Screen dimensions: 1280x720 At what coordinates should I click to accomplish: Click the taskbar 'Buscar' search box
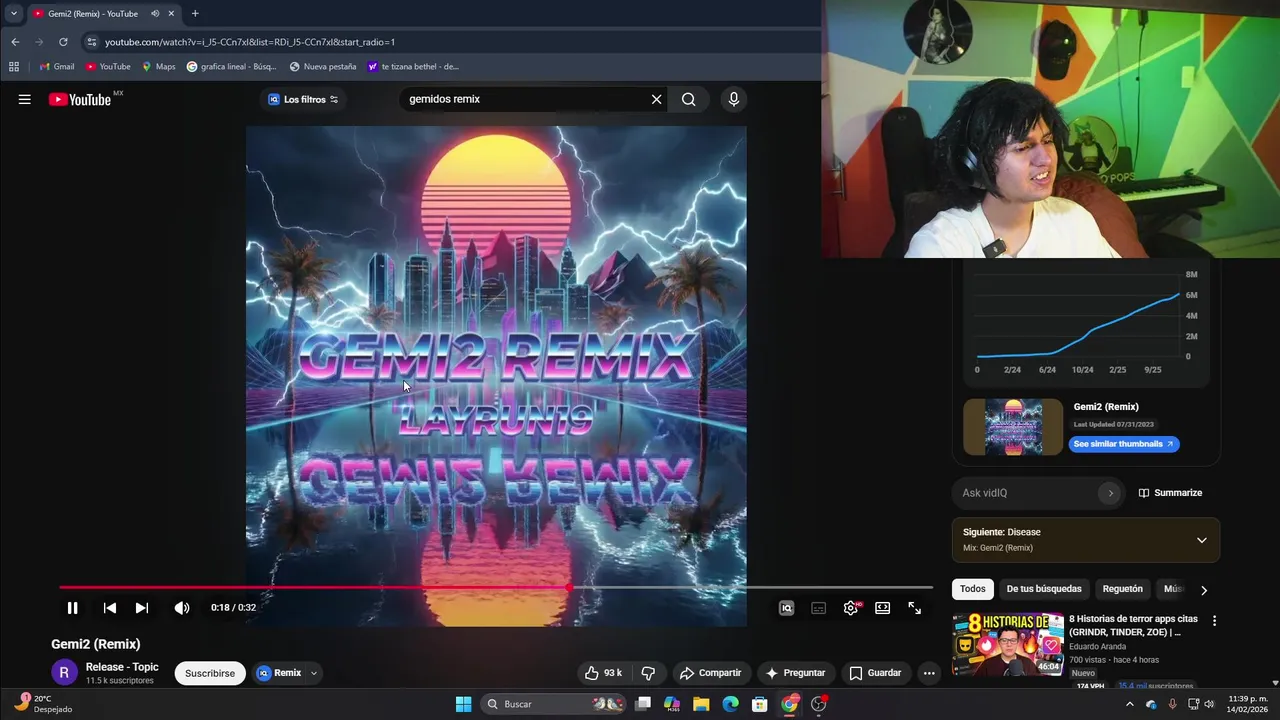[555, 704]
